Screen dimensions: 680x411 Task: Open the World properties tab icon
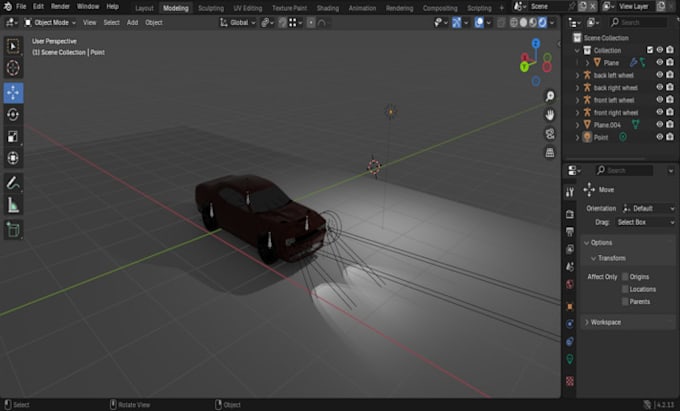tap(570, 284)
